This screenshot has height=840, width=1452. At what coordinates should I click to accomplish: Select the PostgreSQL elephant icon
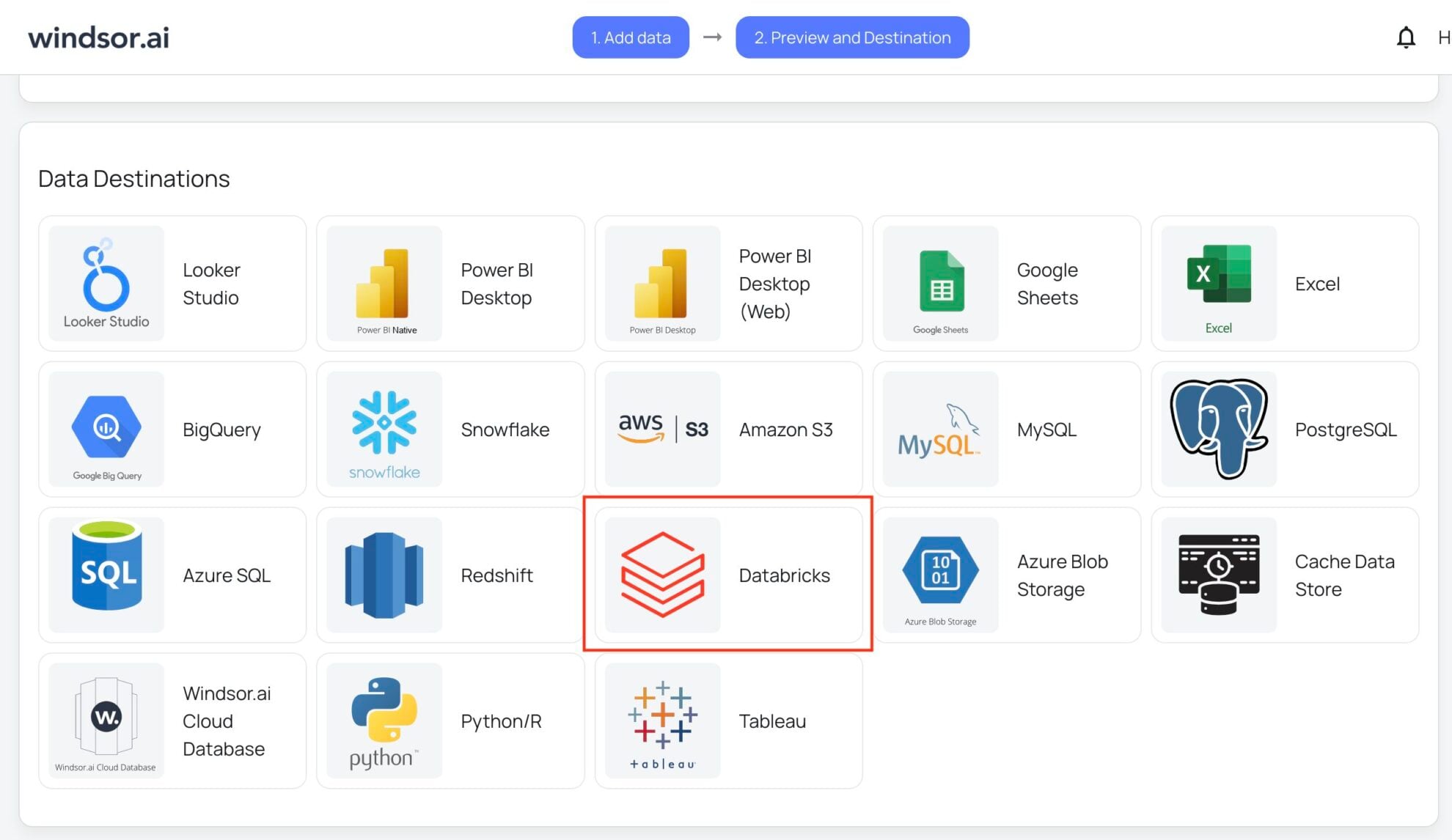[x=1217, y=429]
